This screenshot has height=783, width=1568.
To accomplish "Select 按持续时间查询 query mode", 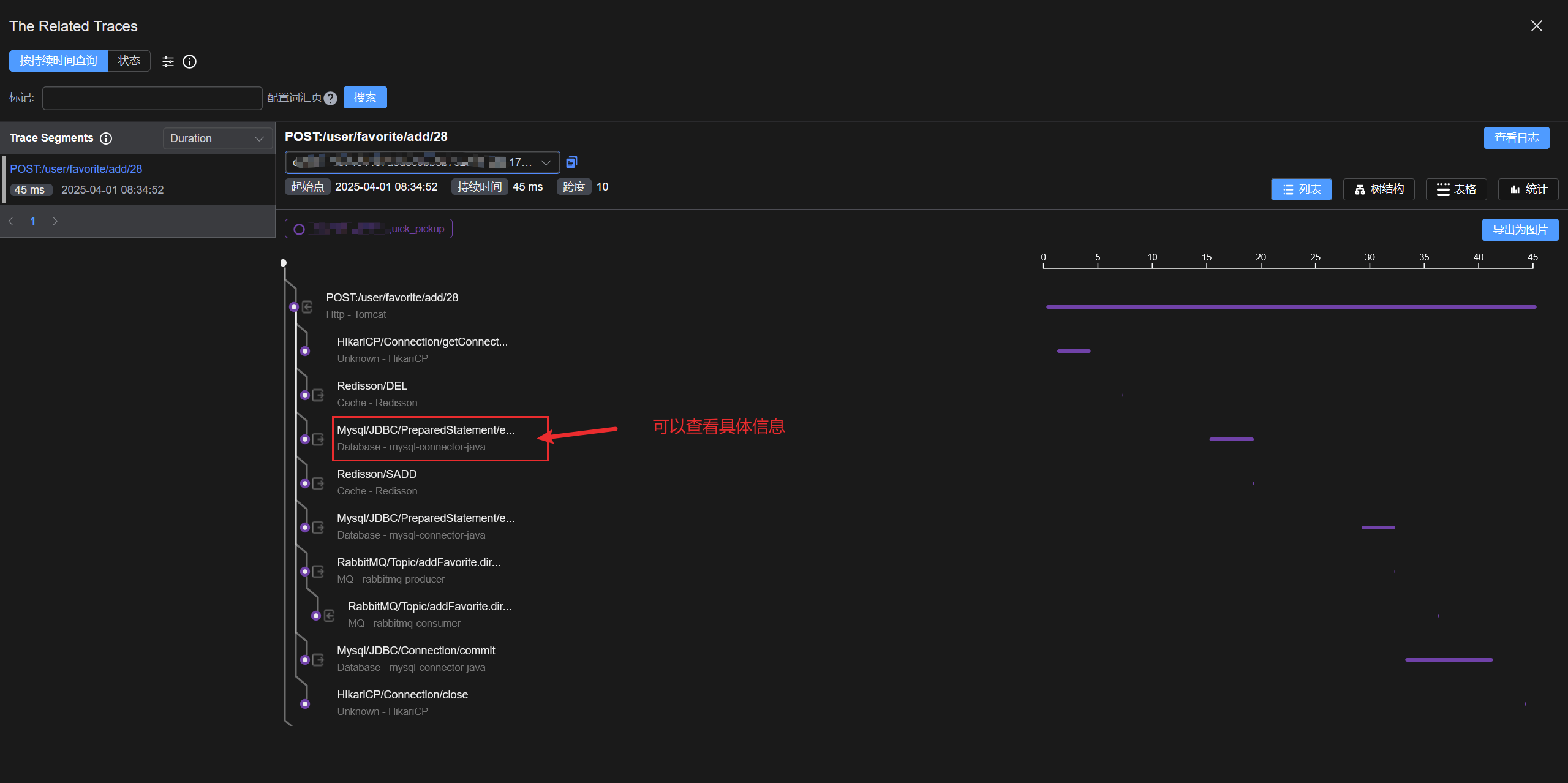I will [58, 61].
